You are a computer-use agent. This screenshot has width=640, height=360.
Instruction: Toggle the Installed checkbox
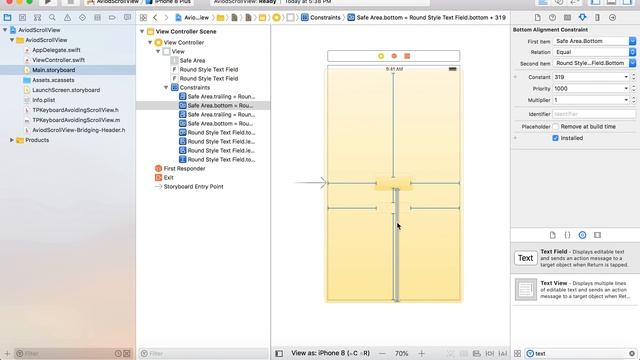tap(556, 138)
